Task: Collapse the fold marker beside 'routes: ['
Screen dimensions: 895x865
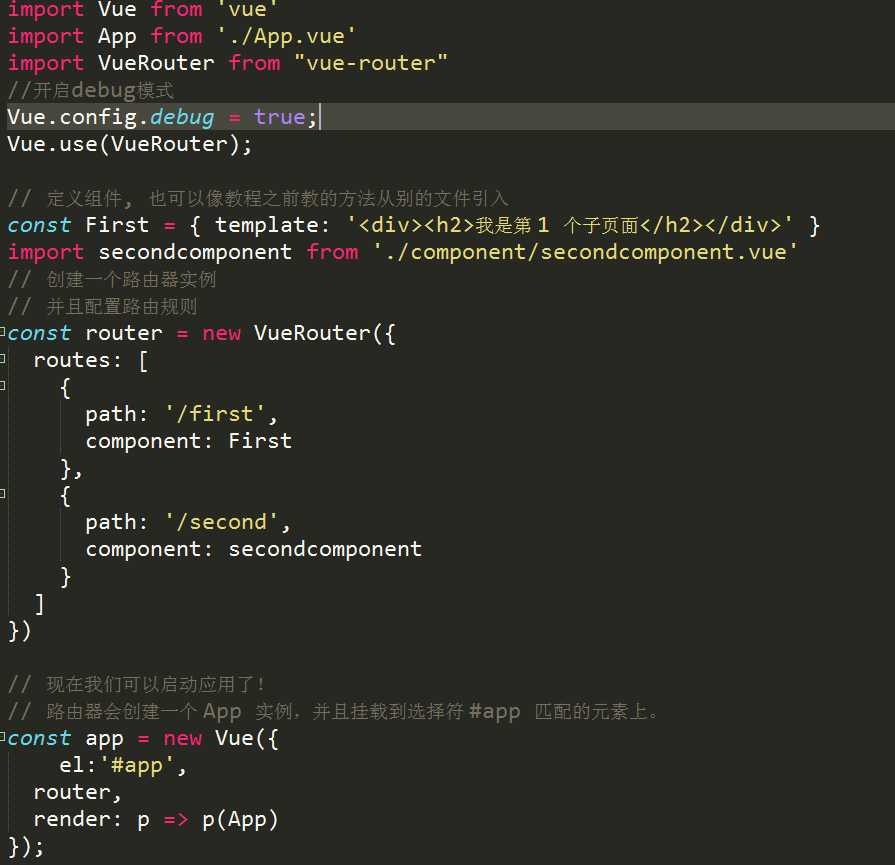Action: (2, 359)
